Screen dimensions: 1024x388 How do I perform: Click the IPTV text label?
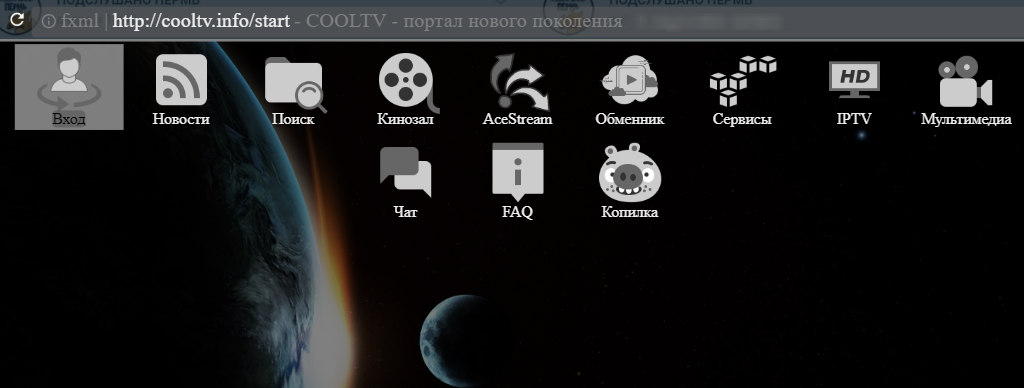[854, 119]
